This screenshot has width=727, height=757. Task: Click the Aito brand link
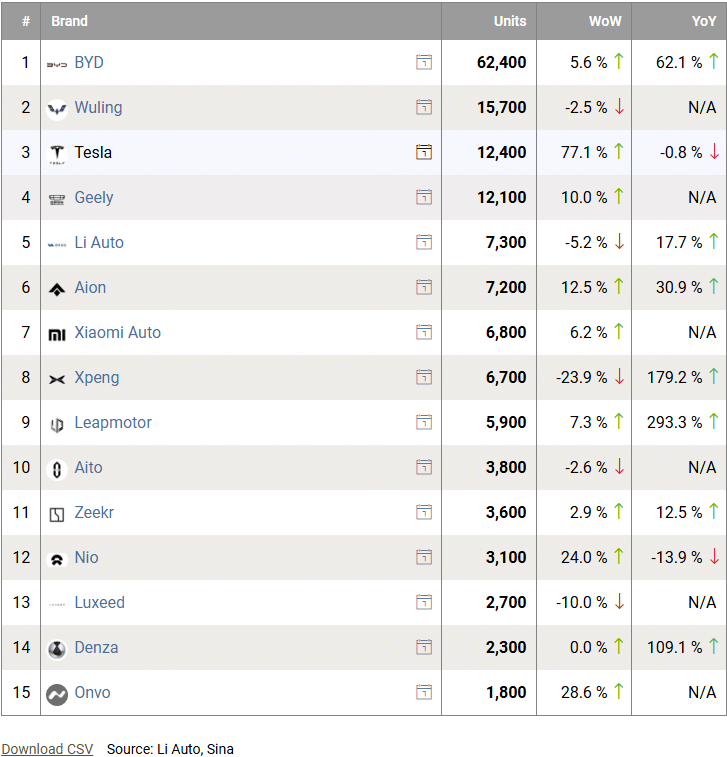pyautogui.click(x=88, y=468)
